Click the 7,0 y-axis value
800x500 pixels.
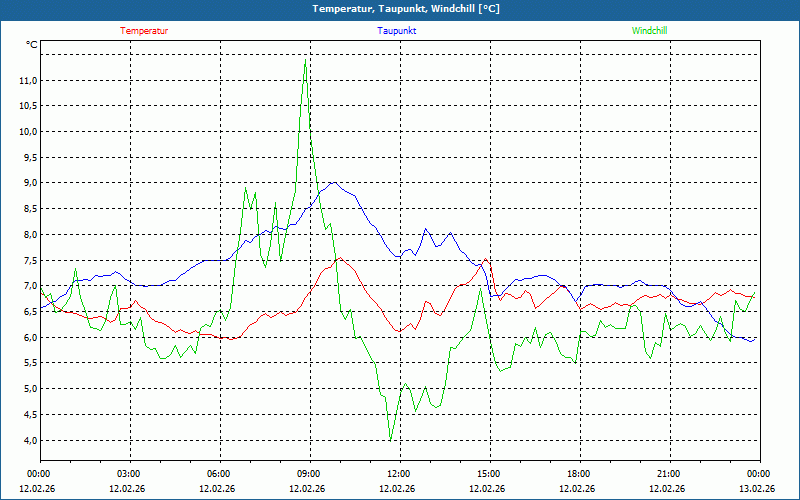(30, 286)
